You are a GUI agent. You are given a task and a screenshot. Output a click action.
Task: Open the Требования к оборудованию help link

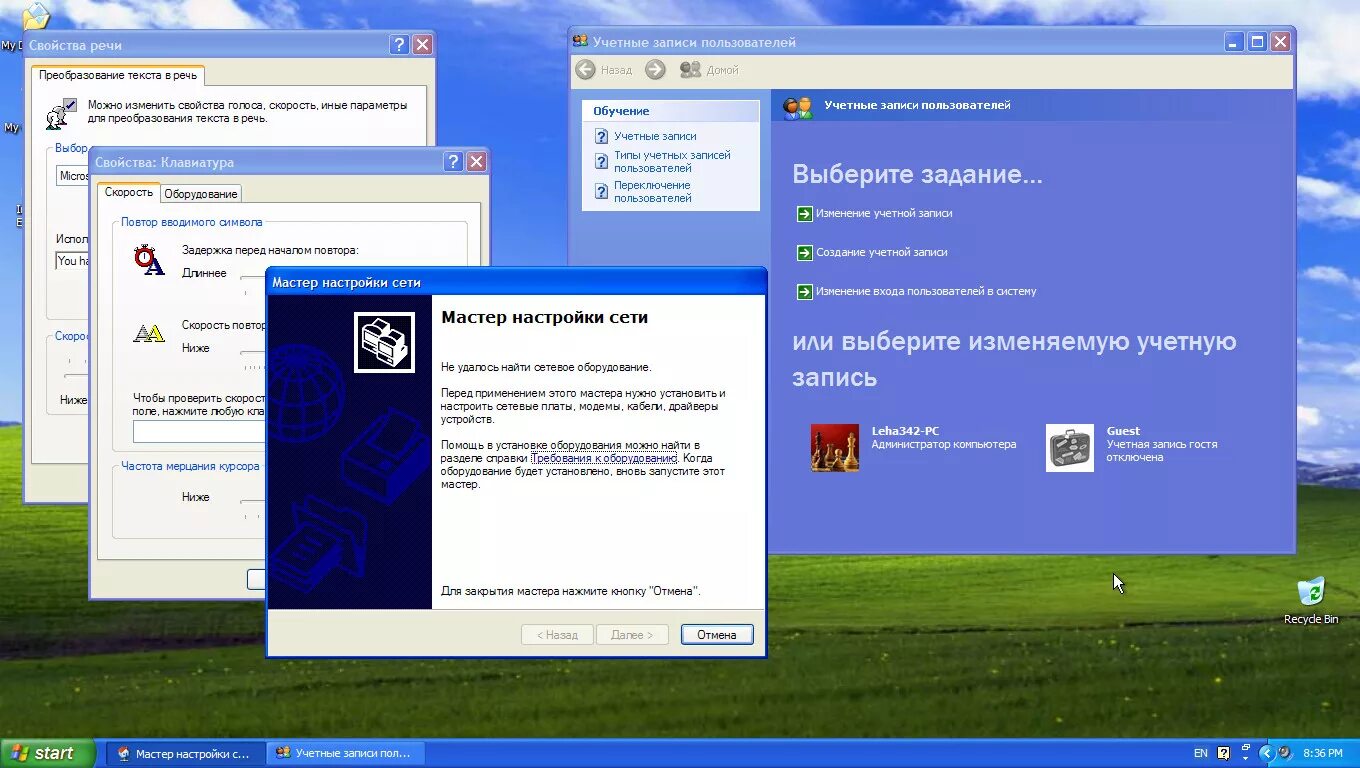pos(604,458)
